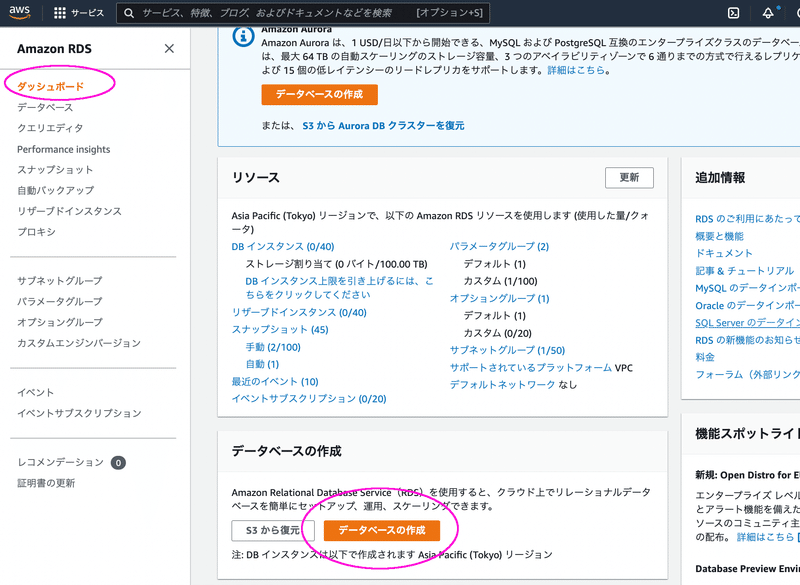Open RDS の新機能のお知らせ link
The image size is (800, 585).
(x=747, y=340)
